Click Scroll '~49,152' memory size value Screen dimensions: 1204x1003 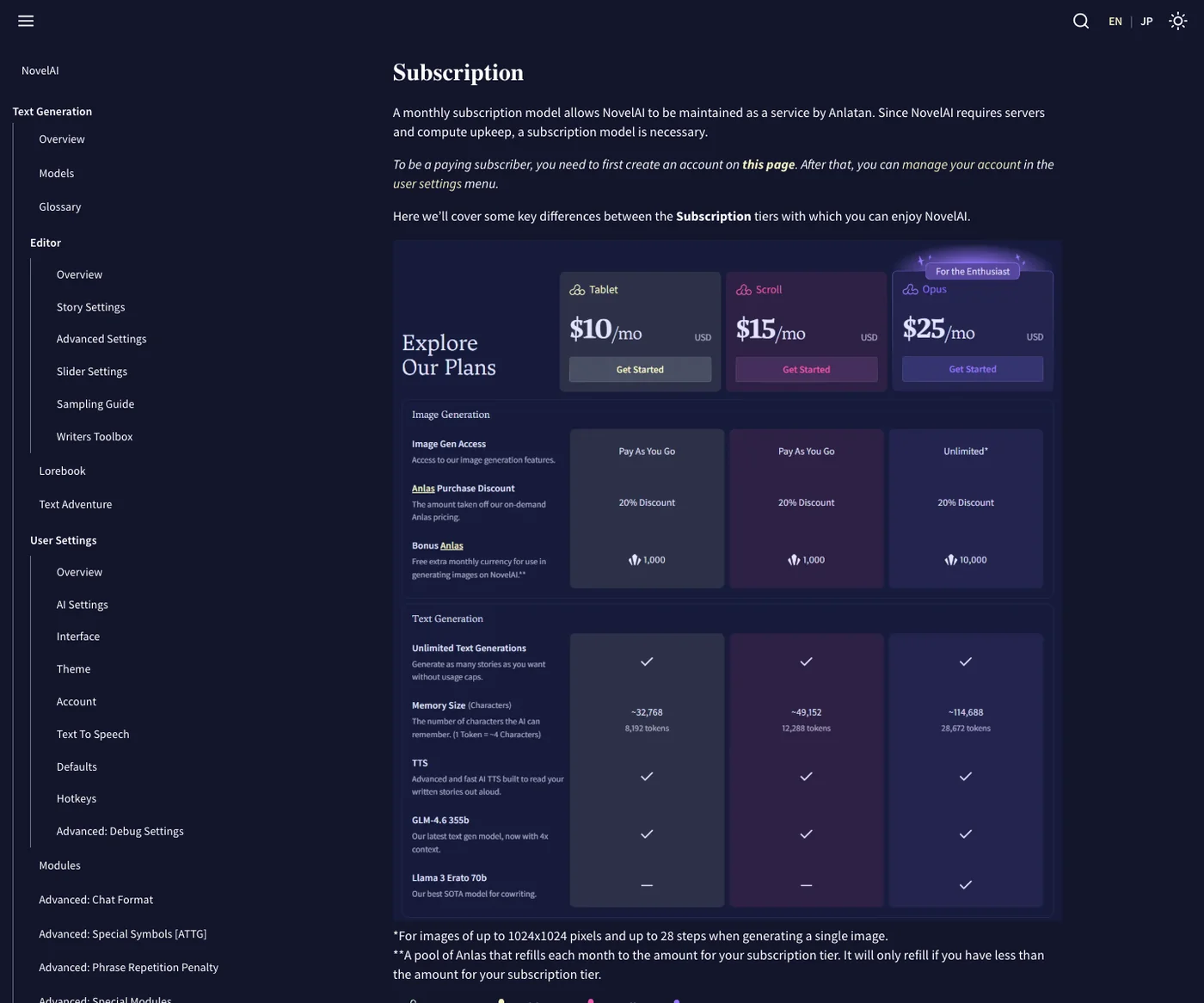click(x=807, y=713)
